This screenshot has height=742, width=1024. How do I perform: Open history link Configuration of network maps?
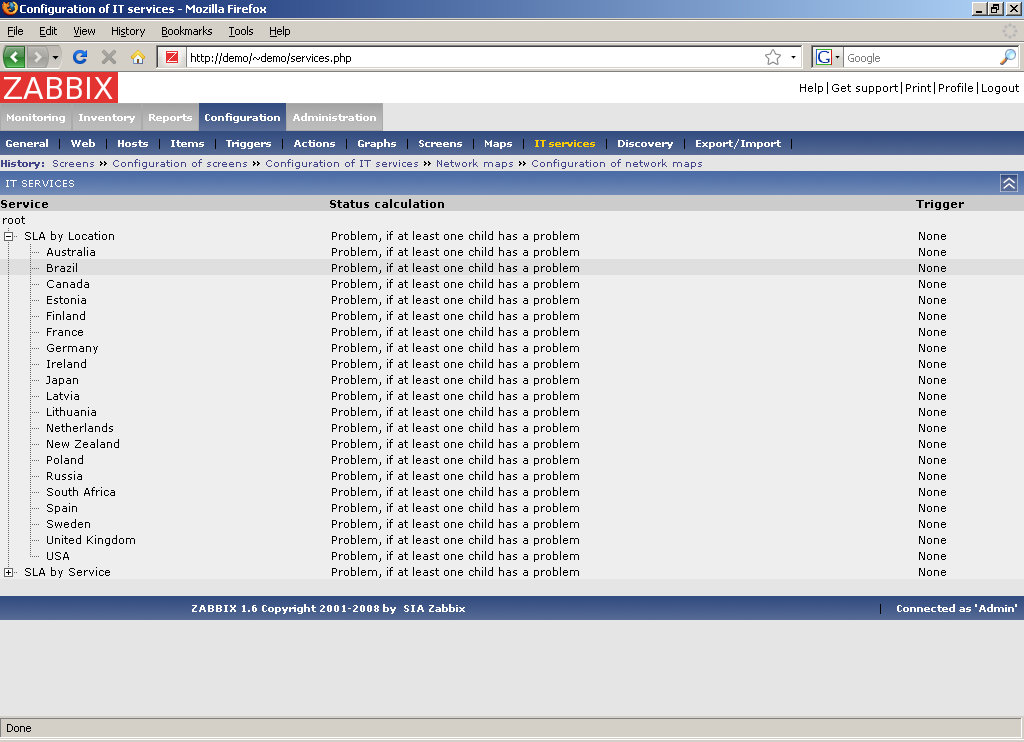coord(616,163)
